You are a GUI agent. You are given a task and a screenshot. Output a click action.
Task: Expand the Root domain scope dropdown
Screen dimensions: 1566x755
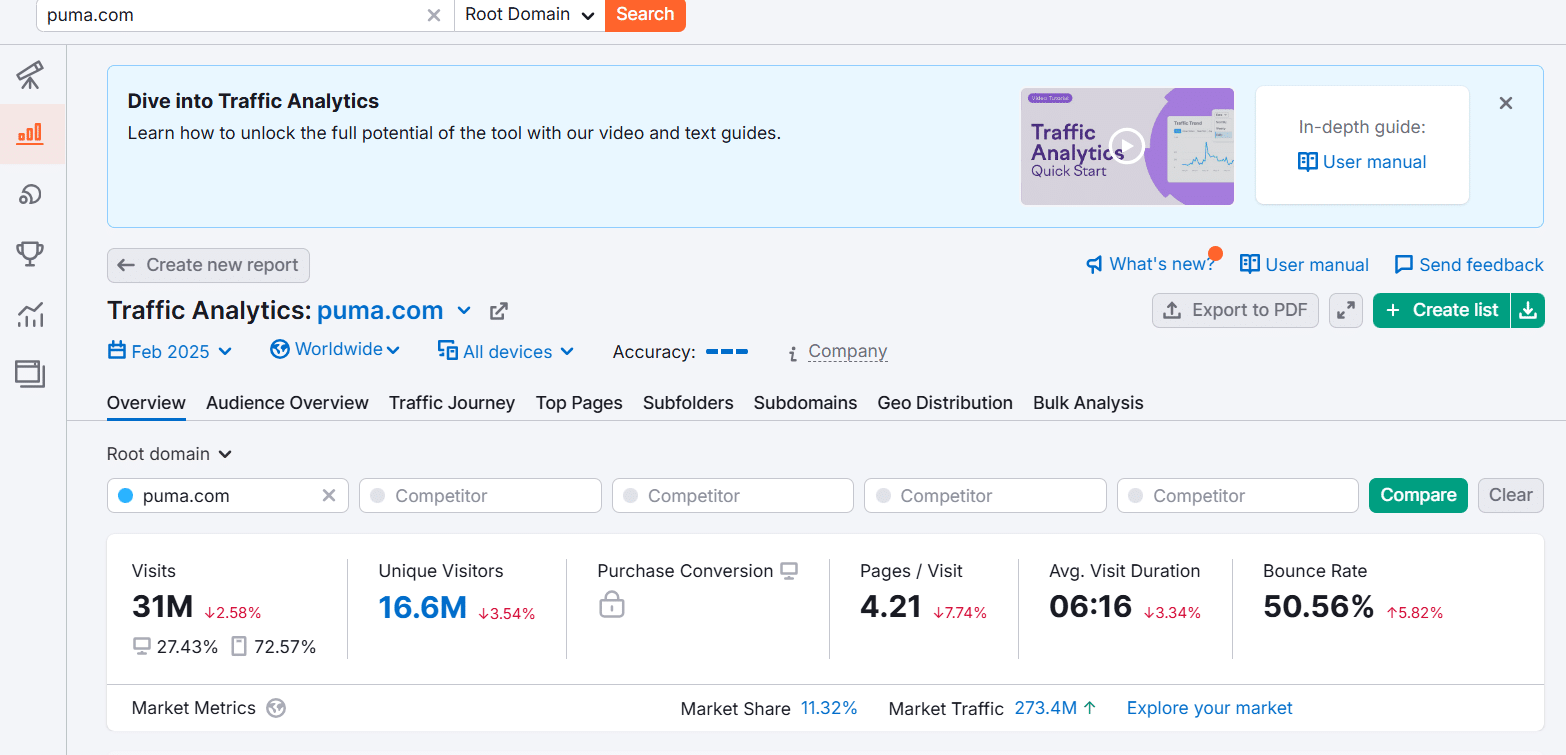169,454
